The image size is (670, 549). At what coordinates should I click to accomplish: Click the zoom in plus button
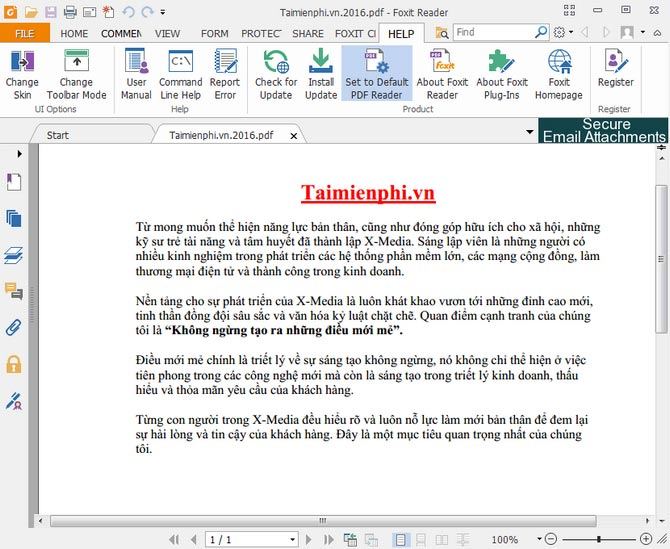pyautogui.click(x=646, y=539)
